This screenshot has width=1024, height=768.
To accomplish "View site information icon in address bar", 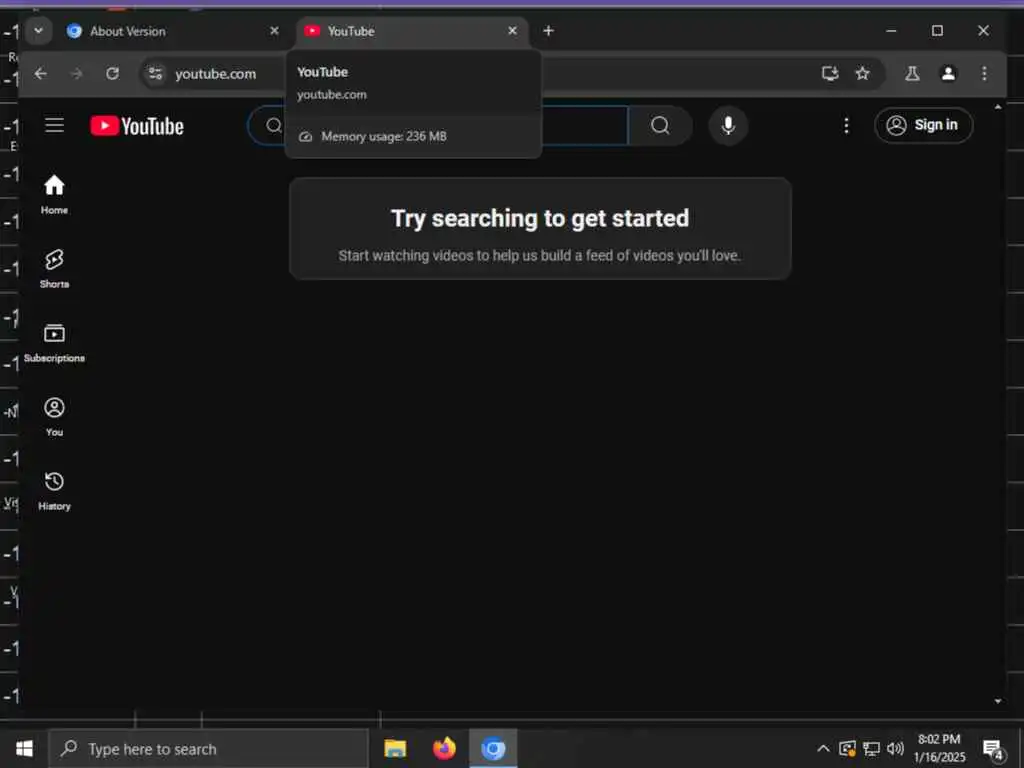I will [155, 74].
